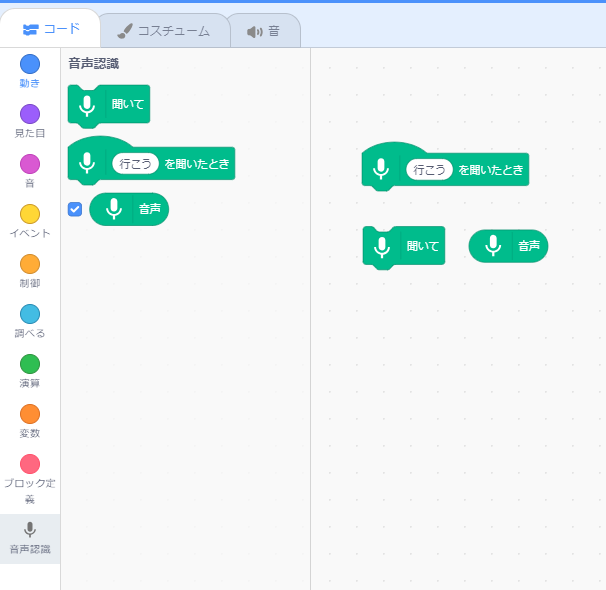Click the イベント category label text
Viewport: 606px width, 590px height.
[x=30, y=233]
